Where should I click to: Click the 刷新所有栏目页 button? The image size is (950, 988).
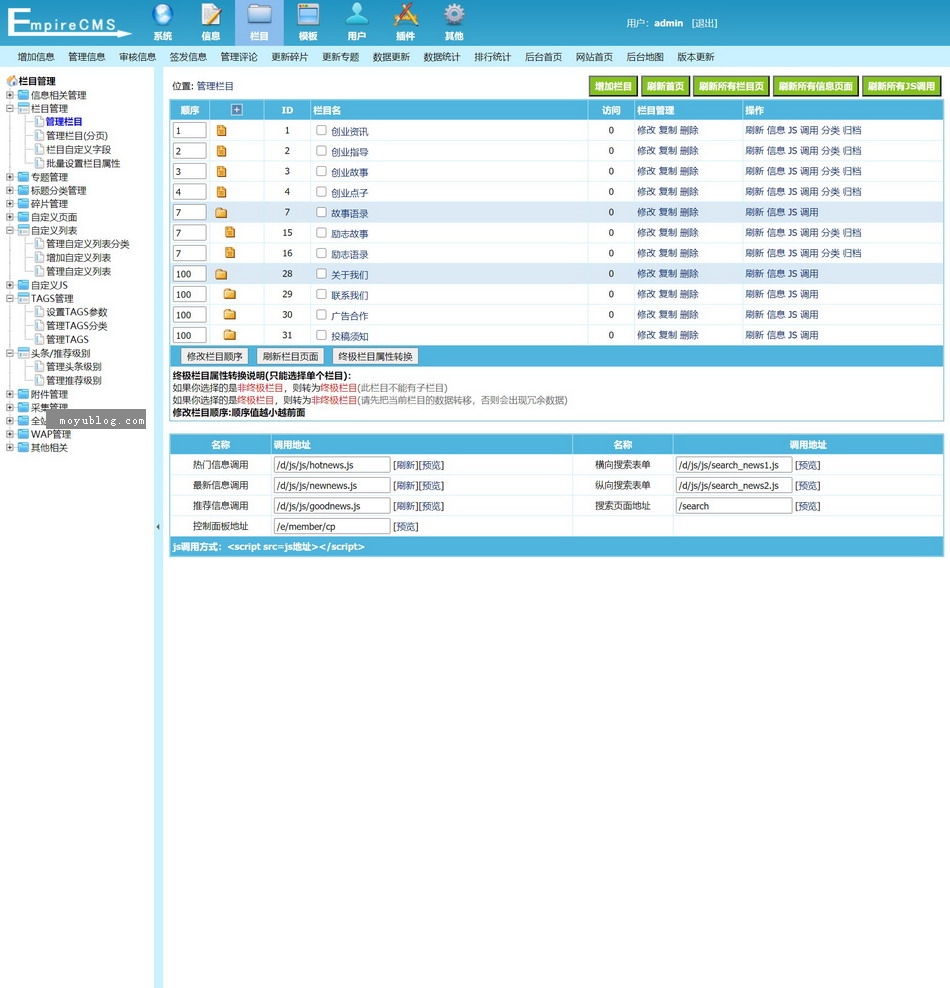[731, 86]
